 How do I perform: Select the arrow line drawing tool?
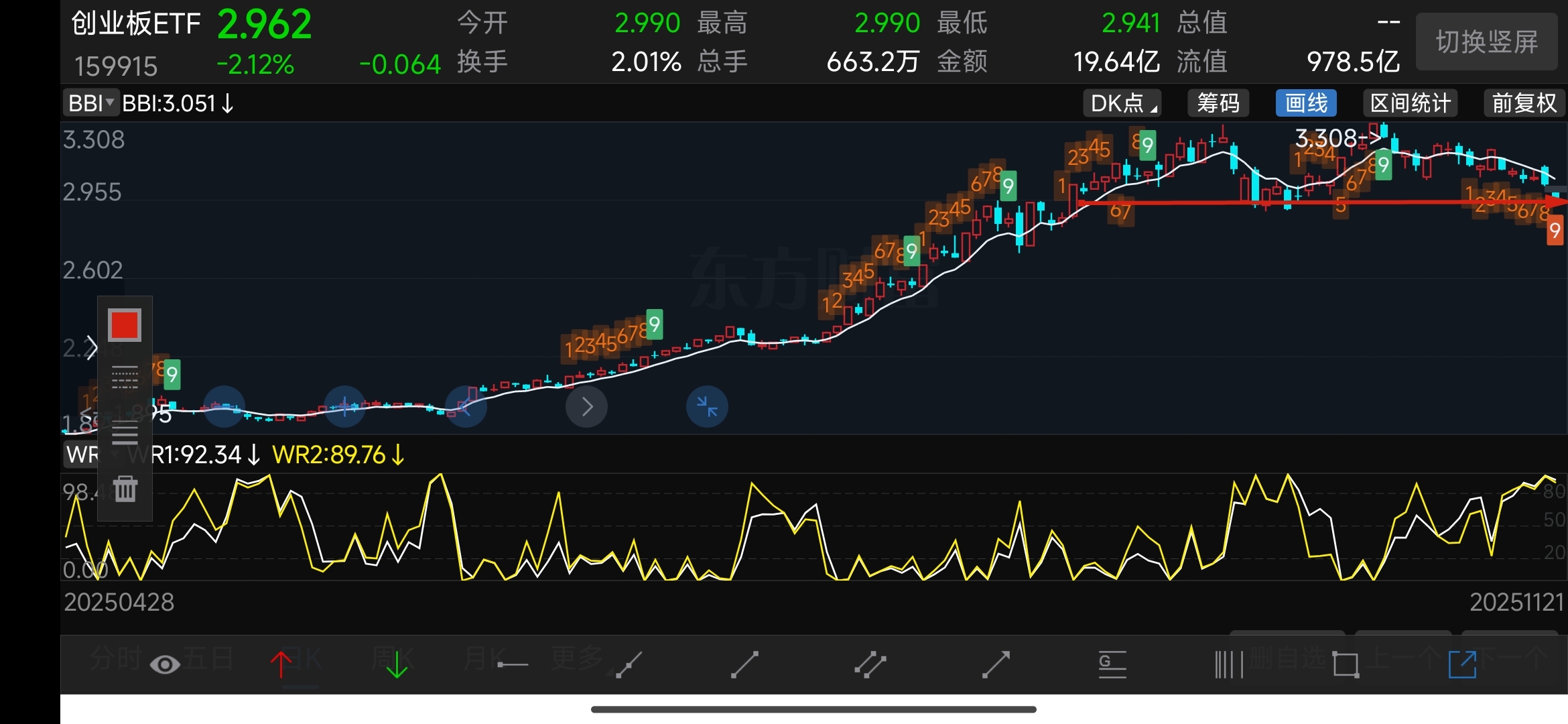point(996,664)
